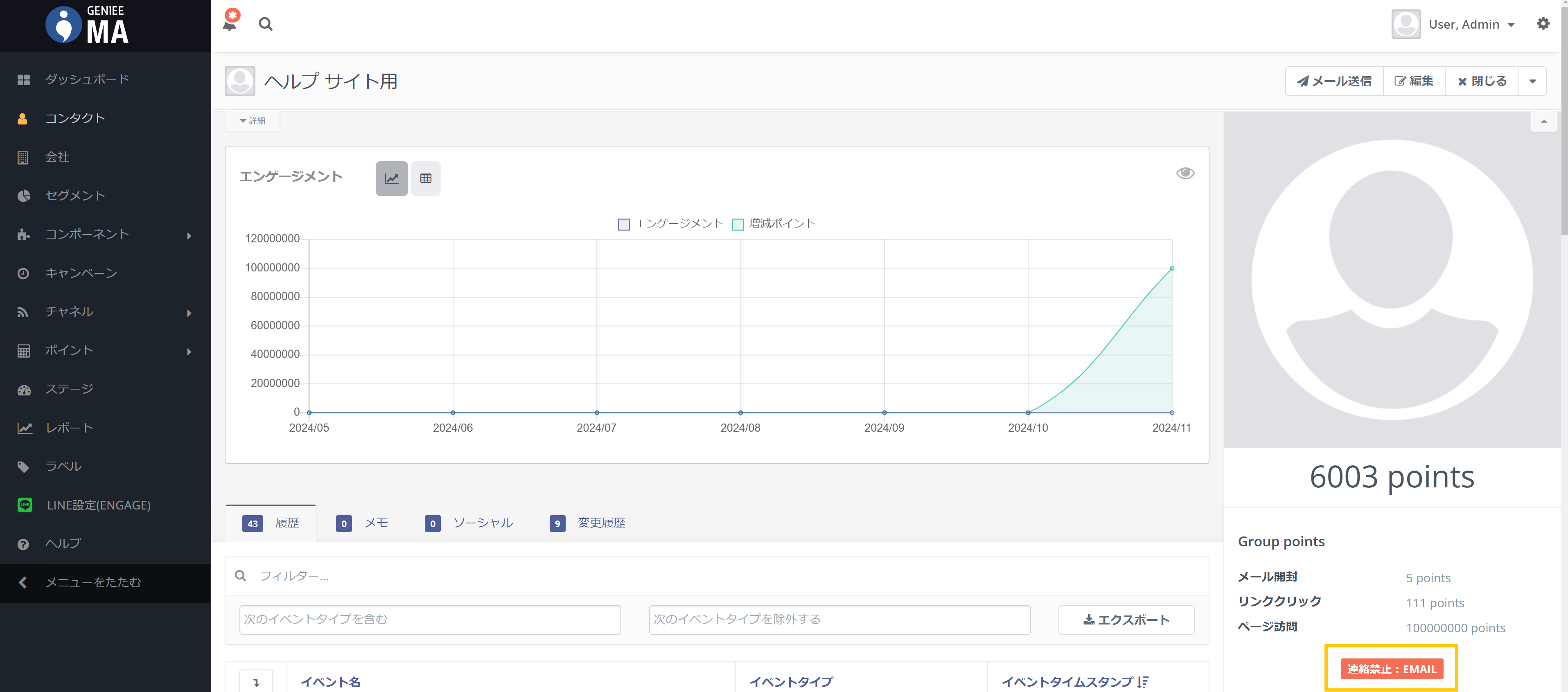This screenshot has height=692, width=1568.
Task: Click the メール送信 button
Action: point(1333,81)
